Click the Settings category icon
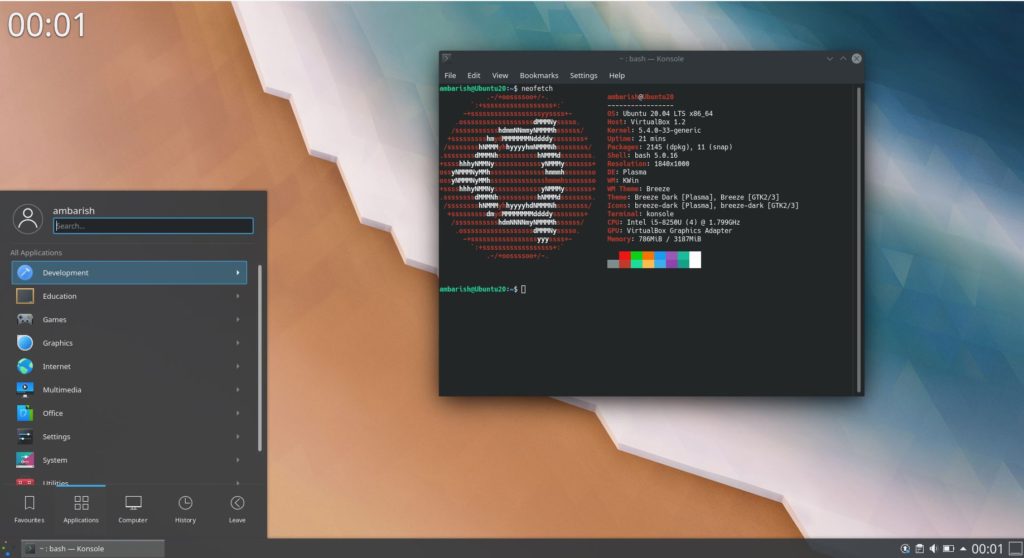This screenshot has height=558, width=1024. [25, 436]
